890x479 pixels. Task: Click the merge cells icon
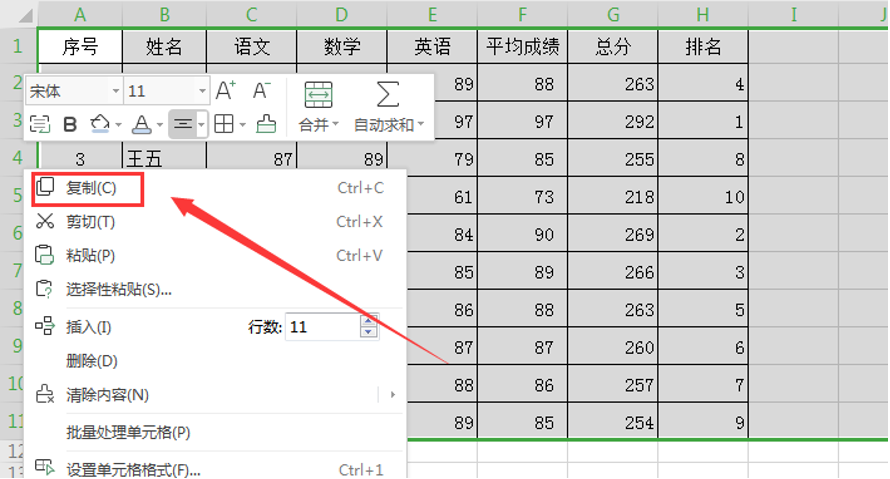pyautogui.click(x=318, y=95)
